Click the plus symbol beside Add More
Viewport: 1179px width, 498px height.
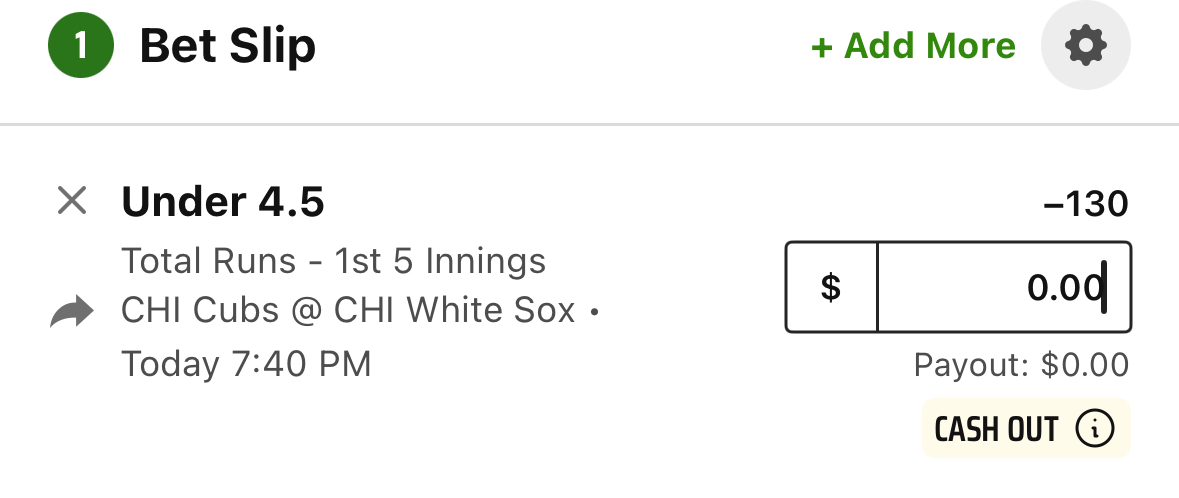click(822, 47)
